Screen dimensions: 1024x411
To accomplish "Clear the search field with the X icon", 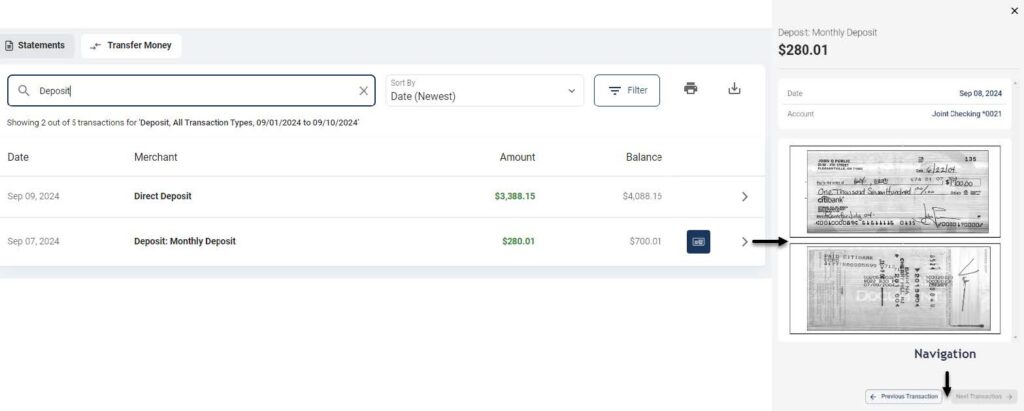I will pyautogui.click(x=364, y=91).
